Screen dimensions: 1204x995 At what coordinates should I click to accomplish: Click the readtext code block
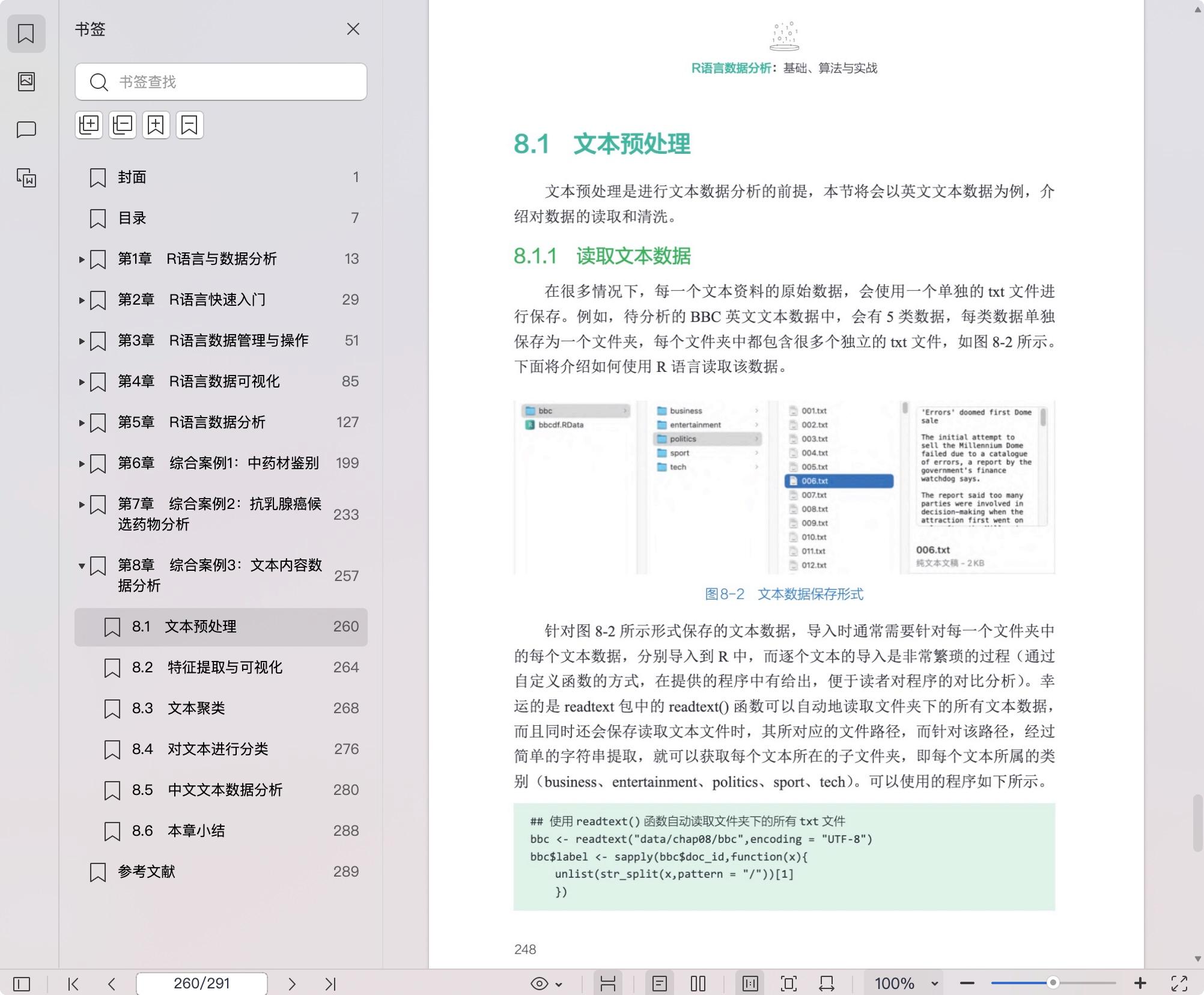[784, 857]
